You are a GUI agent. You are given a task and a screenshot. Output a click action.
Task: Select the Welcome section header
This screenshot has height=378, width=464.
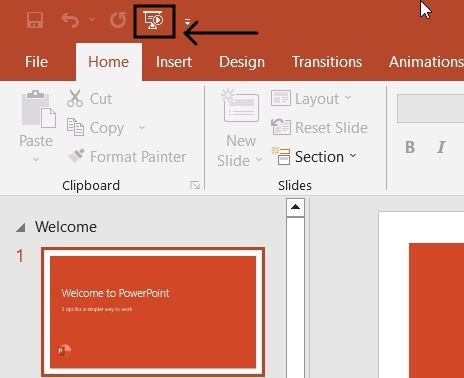[x=66, y=227]
